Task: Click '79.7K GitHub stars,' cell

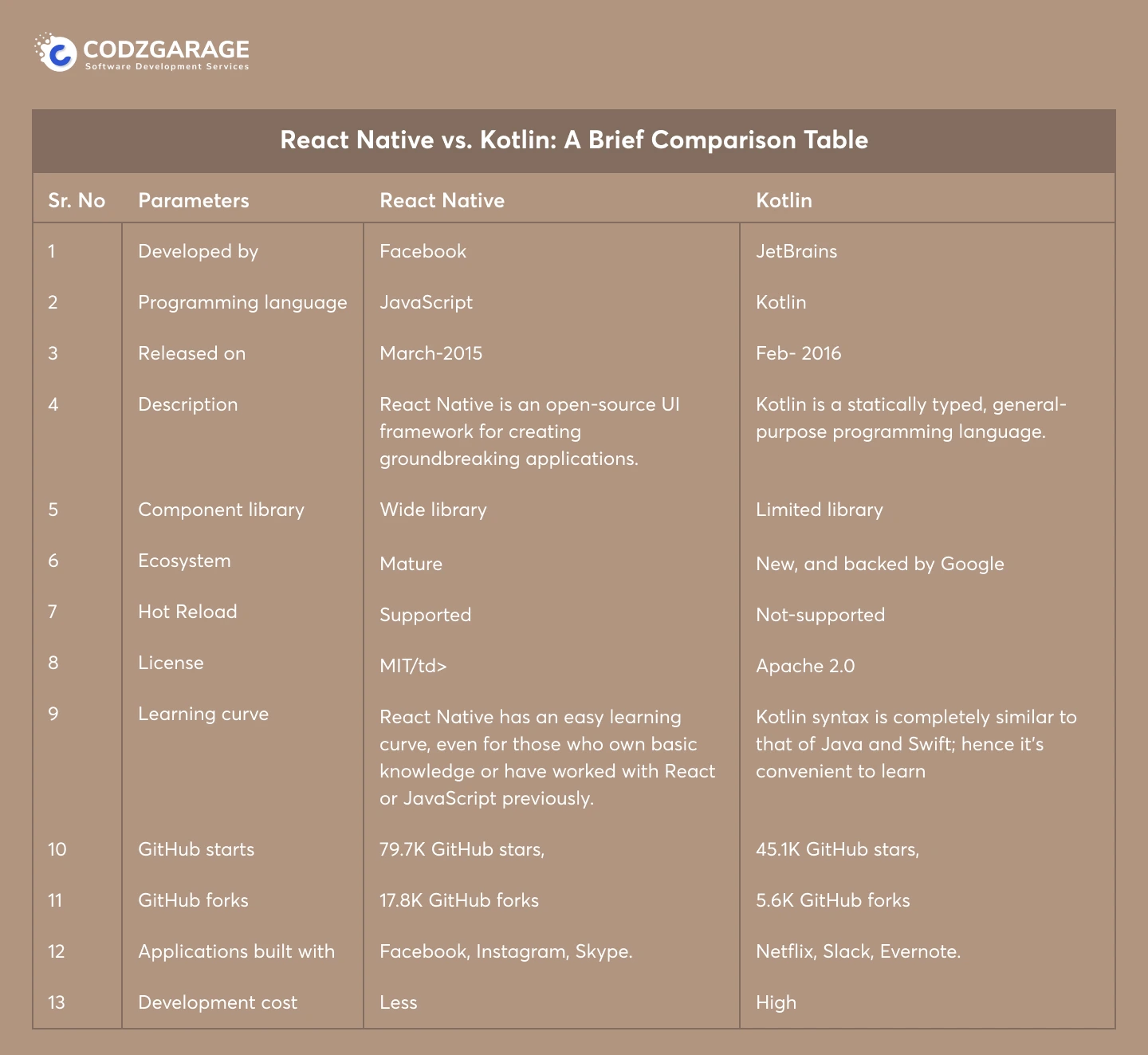Action: 462,849
